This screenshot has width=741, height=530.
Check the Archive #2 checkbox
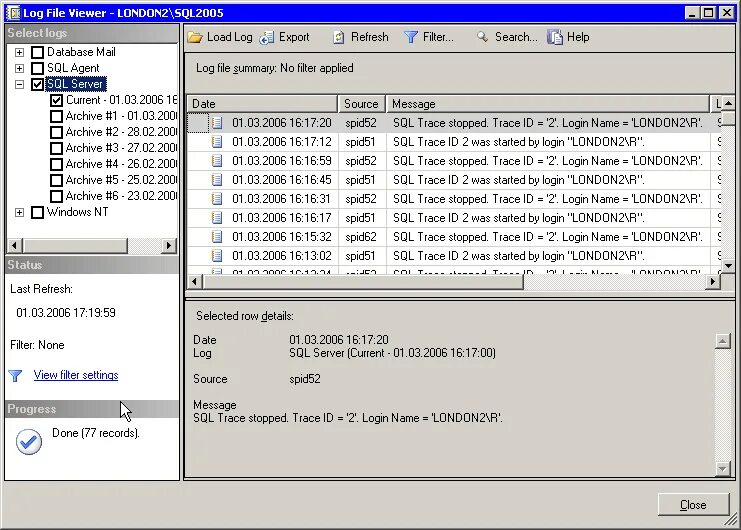tap(56, 133)
